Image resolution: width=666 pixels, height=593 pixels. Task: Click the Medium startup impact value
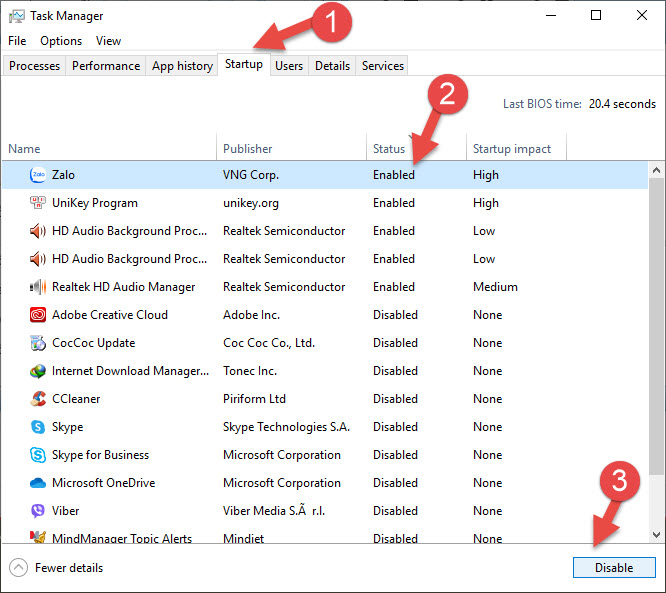click(495, 287)
